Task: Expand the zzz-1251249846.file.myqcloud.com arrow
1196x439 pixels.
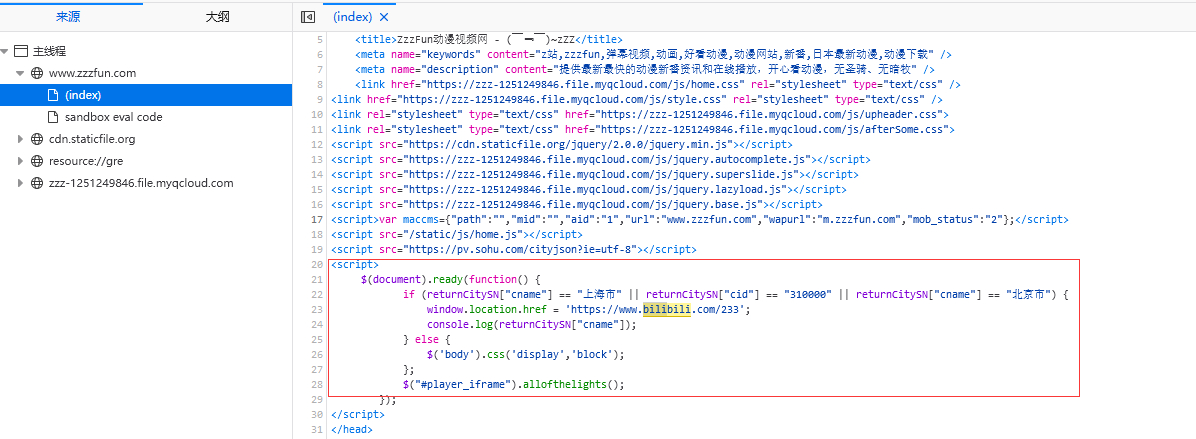Action: (x=21, y=184)
